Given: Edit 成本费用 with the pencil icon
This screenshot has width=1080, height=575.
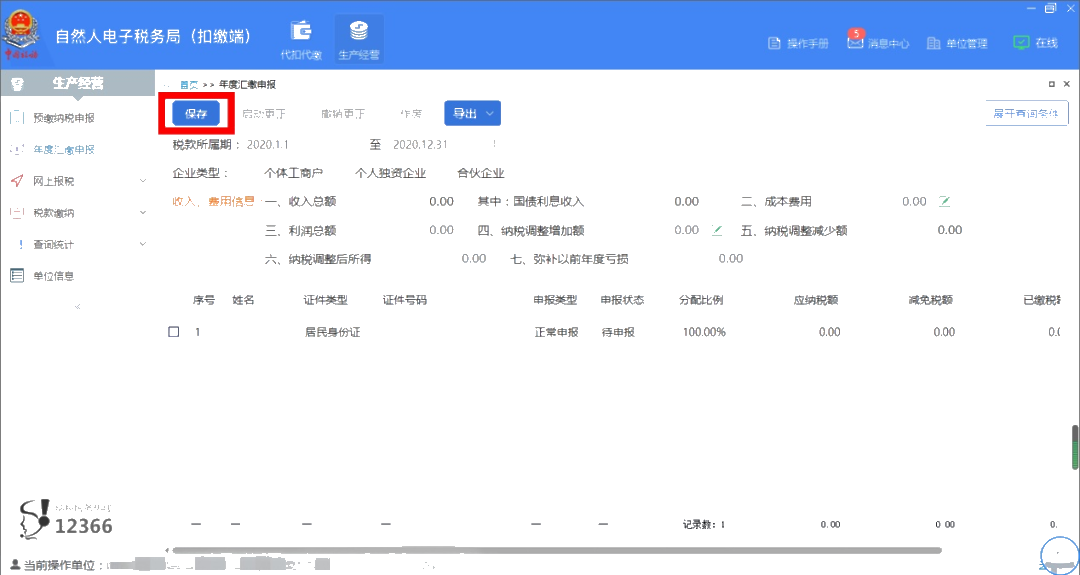Looking at the screenshot, I should pyautogui.click(x=944, y=201).
